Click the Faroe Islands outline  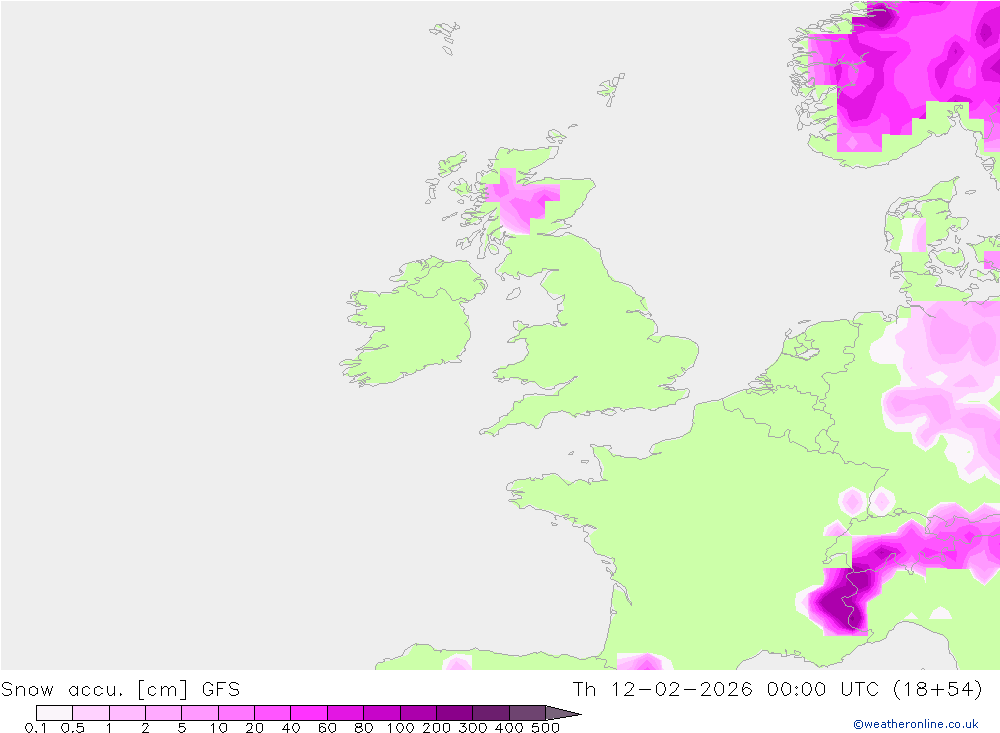446,37
